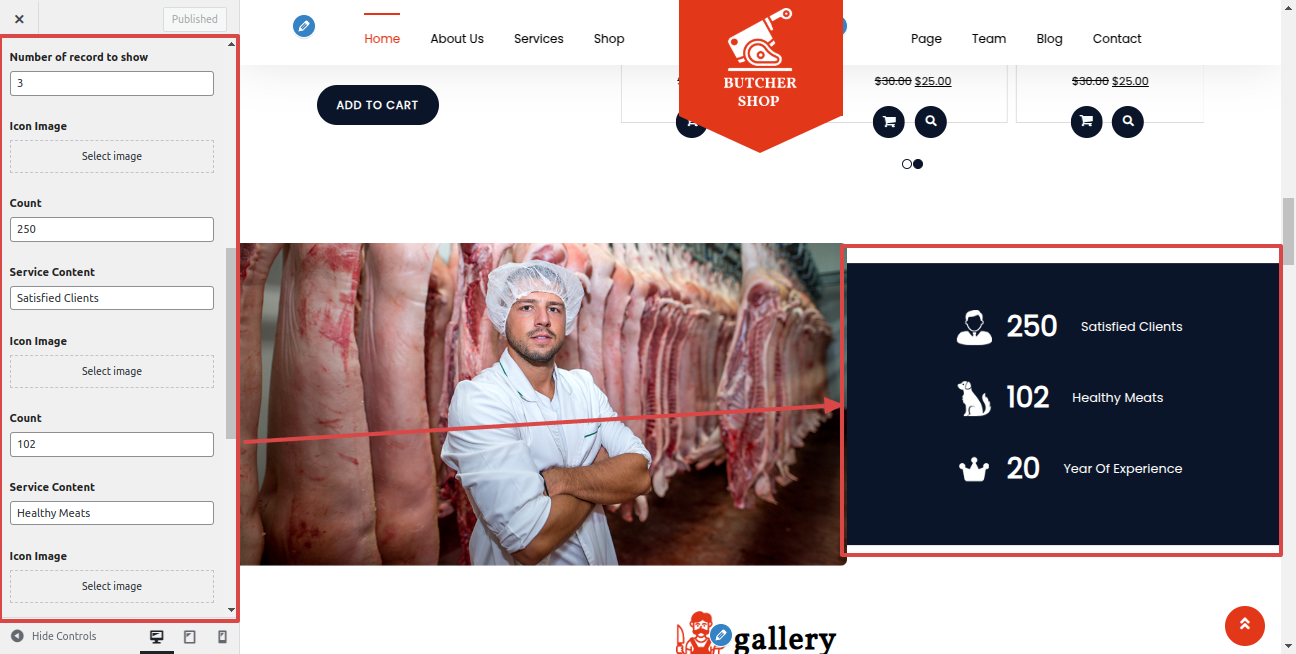Click the Published button
The width and height of the screenshot is (1296, 654).
pos(195,19)
